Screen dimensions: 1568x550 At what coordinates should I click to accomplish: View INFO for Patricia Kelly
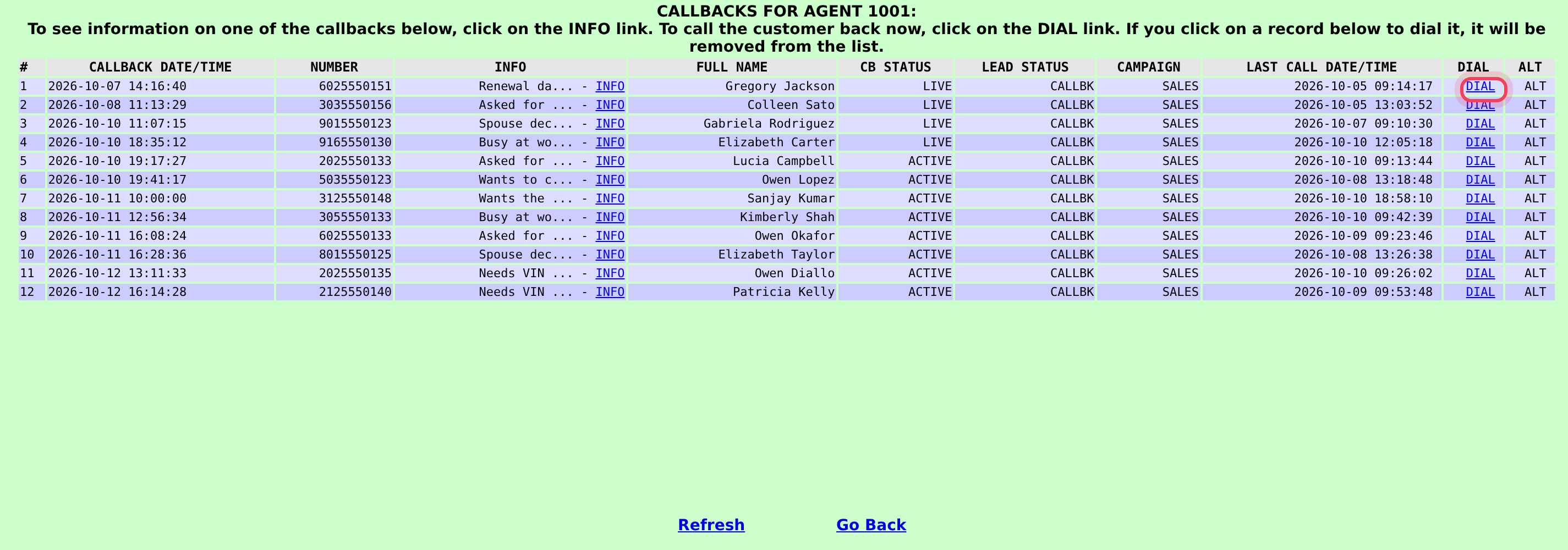[609, 292]
